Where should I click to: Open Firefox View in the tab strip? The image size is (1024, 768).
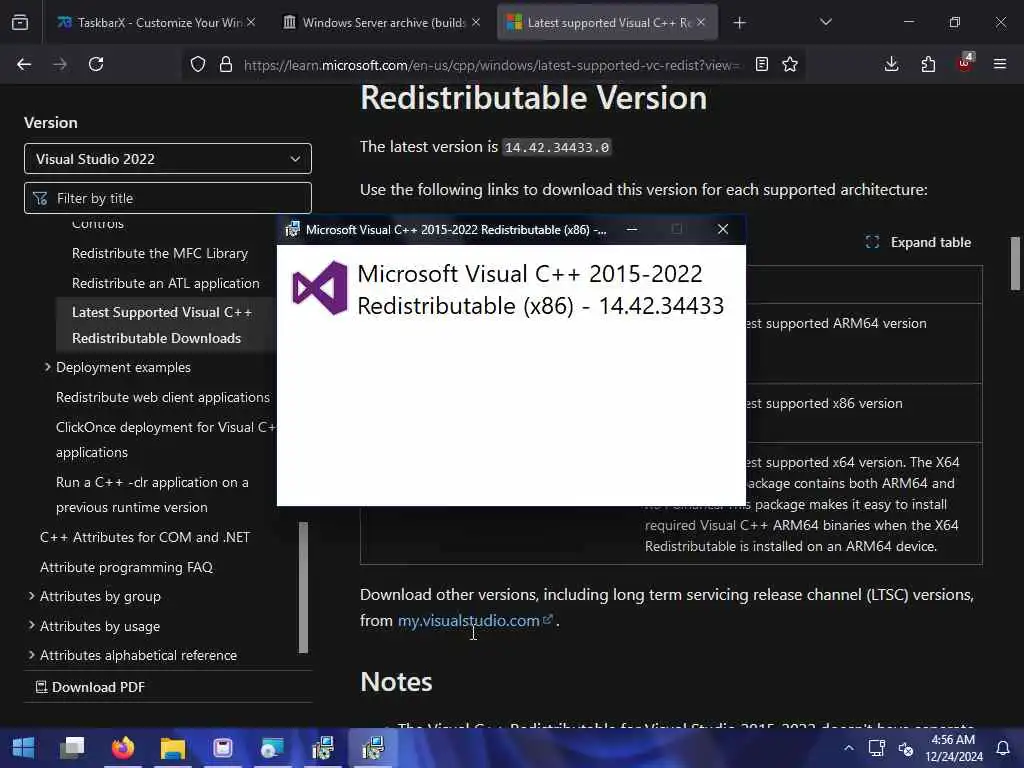[x=20, y=23]
